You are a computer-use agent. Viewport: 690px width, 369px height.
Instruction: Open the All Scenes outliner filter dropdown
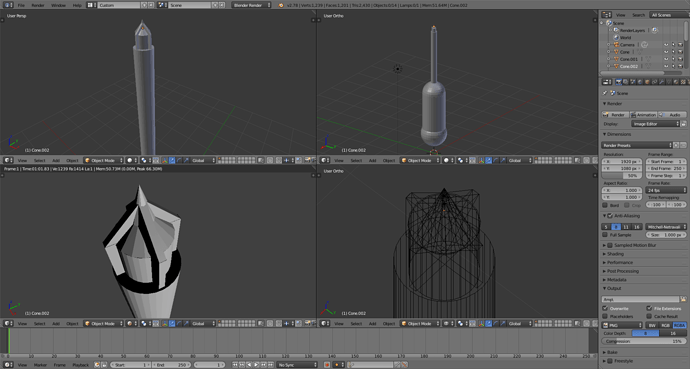coord(668,15)
